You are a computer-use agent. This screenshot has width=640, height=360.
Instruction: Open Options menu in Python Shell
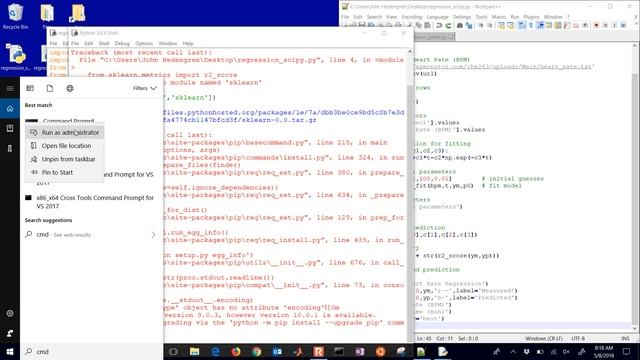tap(144, 43)
